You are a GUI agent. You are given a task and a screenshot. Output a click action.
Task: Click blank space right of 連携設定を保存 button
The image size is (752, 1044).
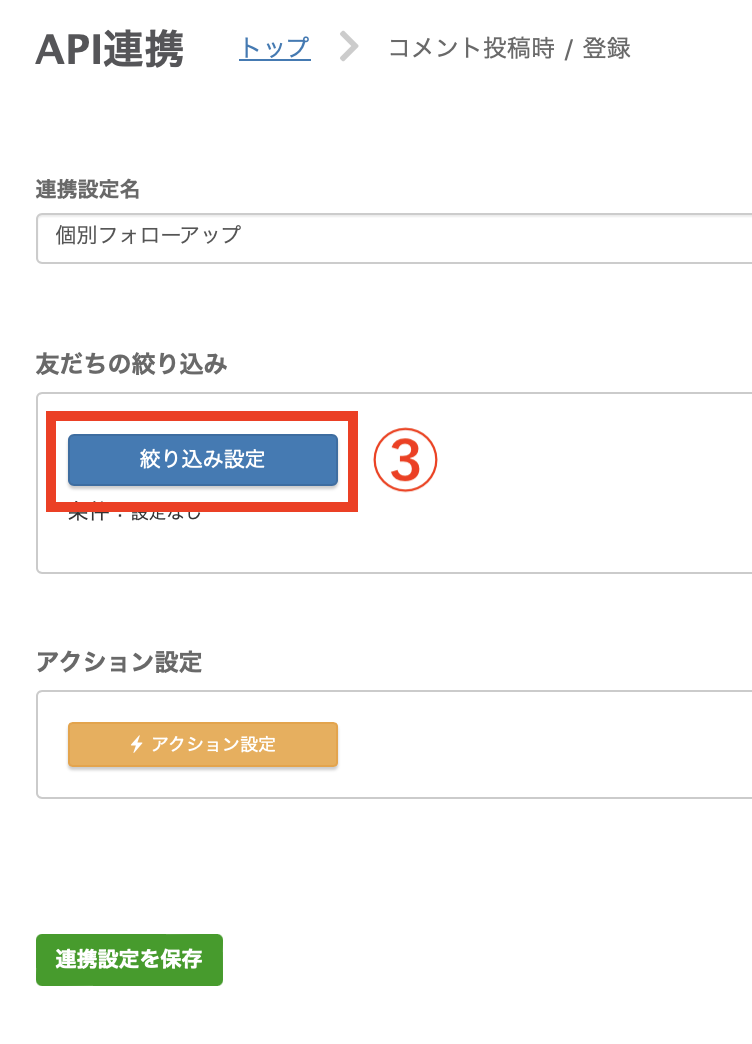(x=466, y=959)
